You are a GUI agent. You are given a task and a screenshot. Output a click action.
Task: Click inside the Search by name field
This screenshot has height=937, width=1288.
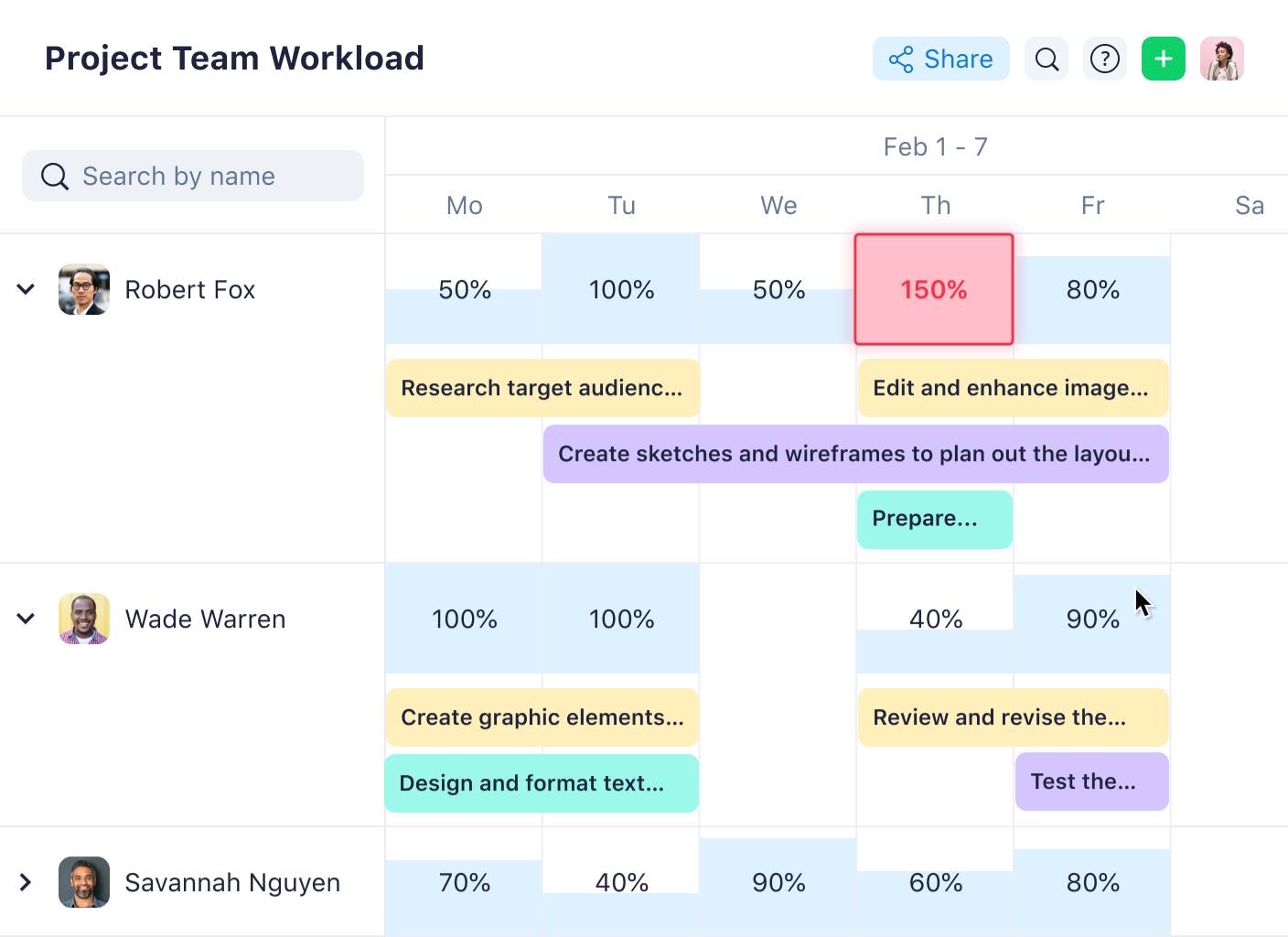[x=192, y=176]
